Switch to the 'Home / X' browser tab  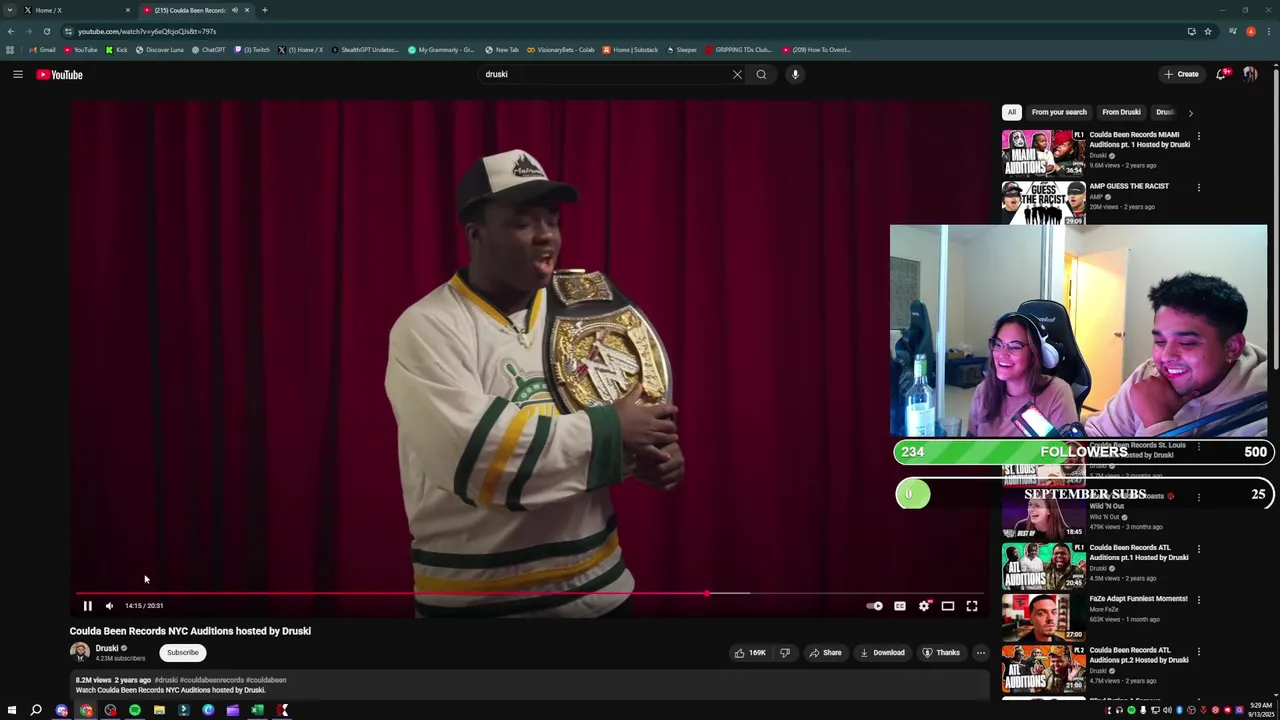pos(75,10)
